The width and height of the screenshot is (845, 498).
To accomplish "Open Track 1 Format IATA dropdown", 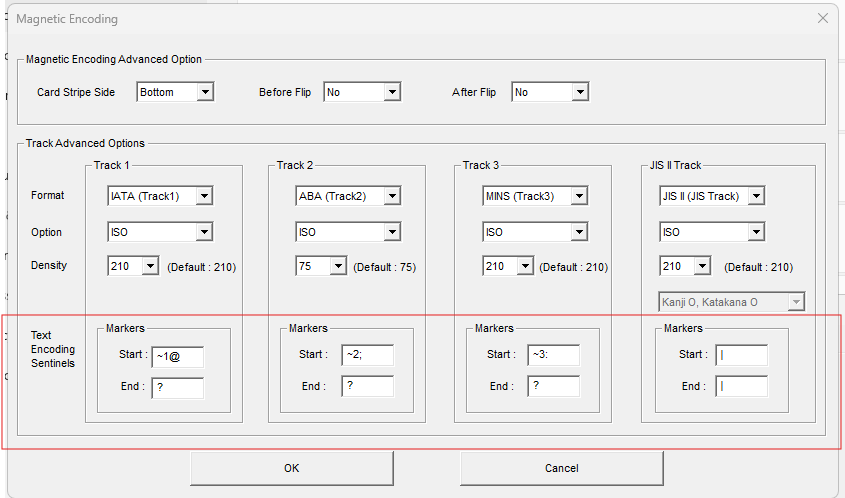I will pos(160,196).
